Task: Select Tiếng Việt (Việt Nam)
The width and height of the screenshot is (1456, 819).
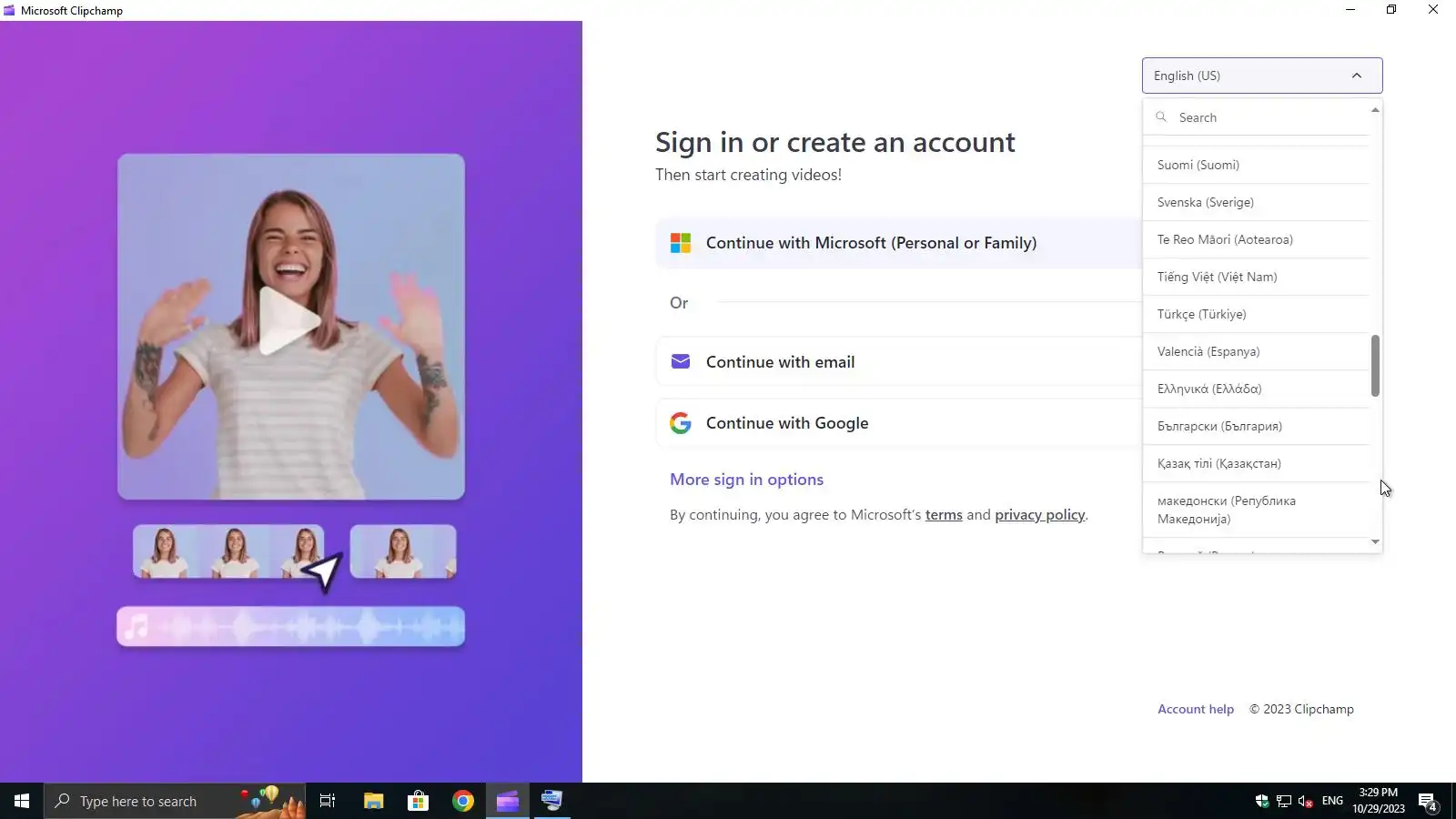Action: [x=1256, y=277]
